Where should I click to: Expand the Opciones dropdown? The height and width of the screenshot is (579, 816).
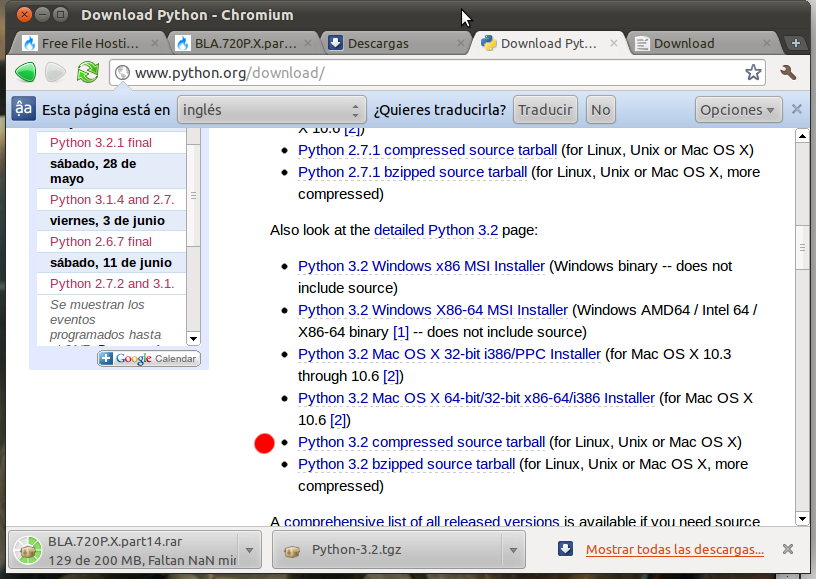738,110
